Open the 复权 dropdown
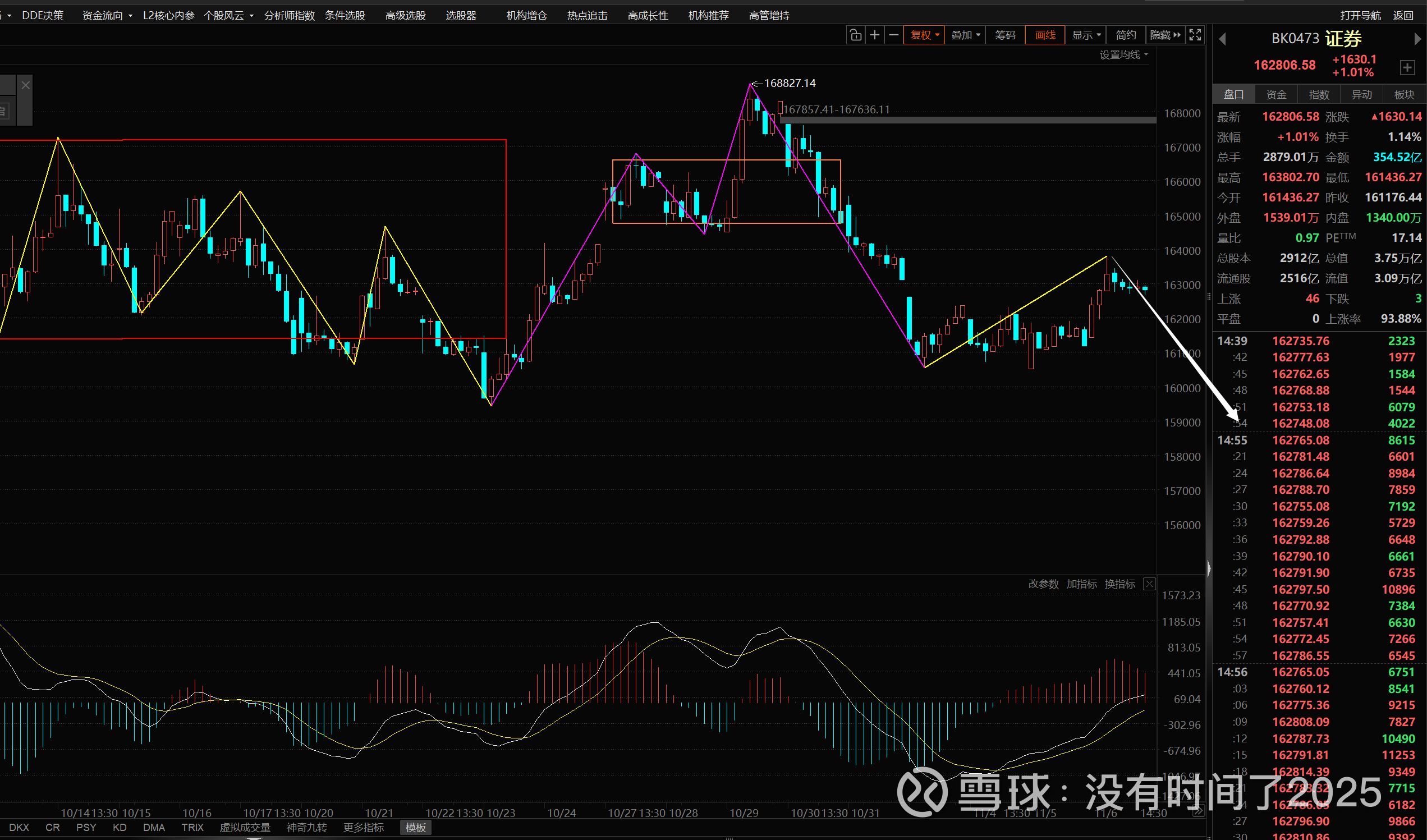Viewport: 1427px width, 840px height. 924,35
